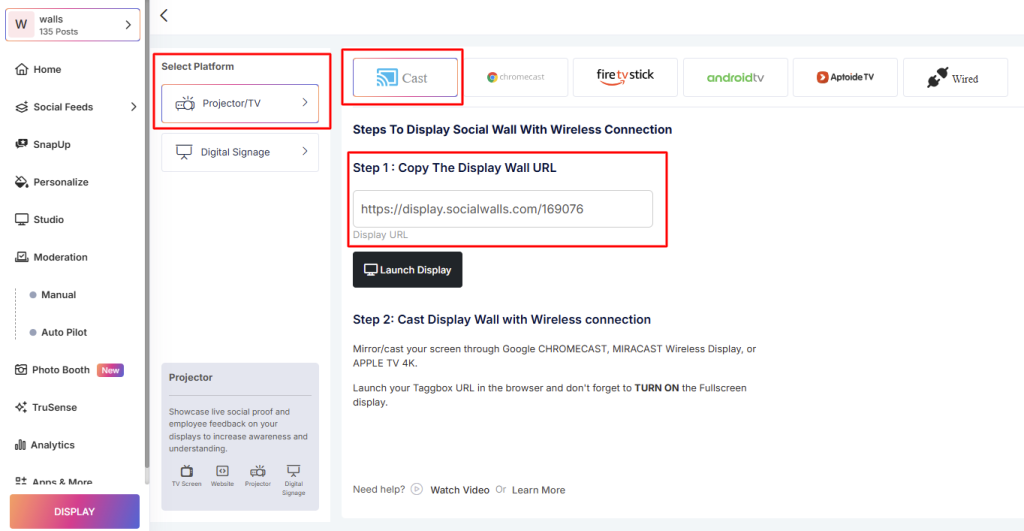Viewport: 1024px width, 531px height.
Task: Select Auto Pilot moderation sub-item
Action: (63, 332)
